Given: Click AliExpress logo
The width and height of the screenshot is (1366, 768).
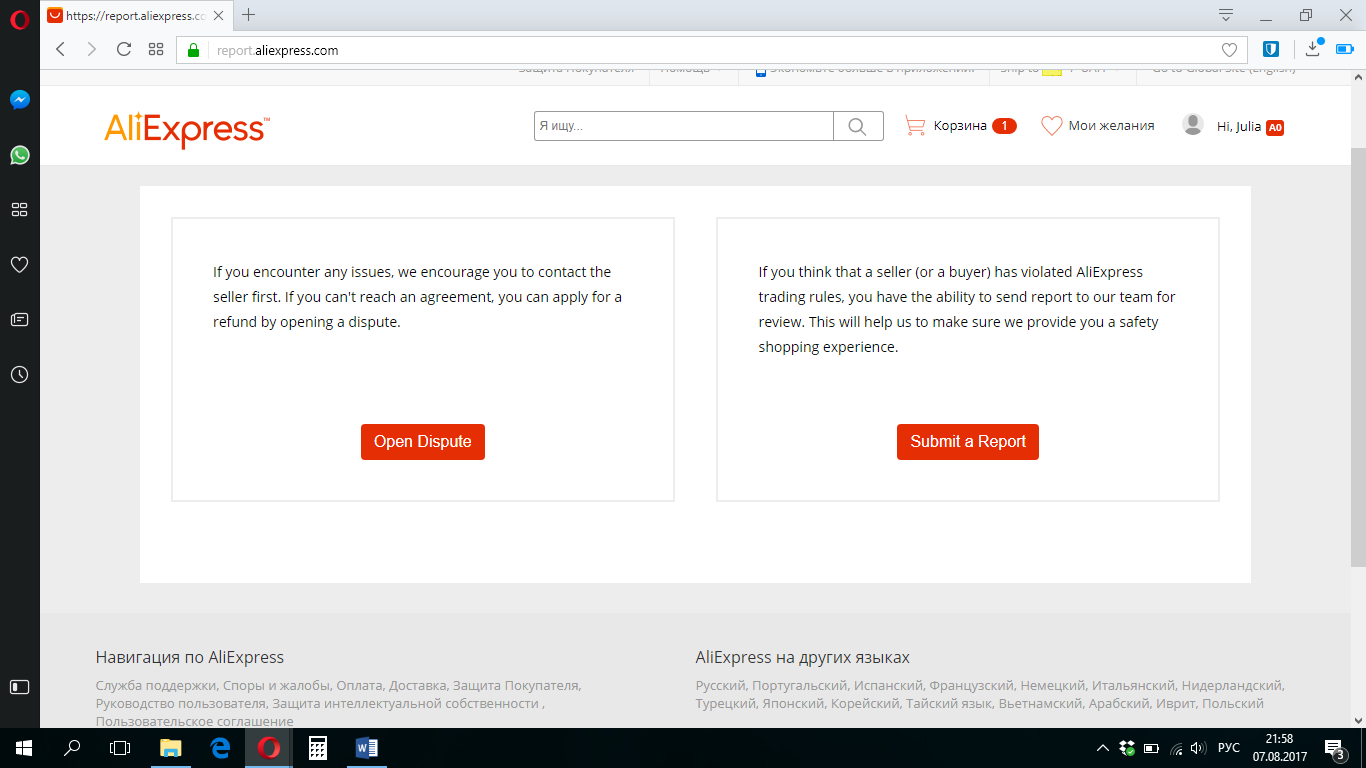Looking at the screenshot, I should tap(187, 129).
